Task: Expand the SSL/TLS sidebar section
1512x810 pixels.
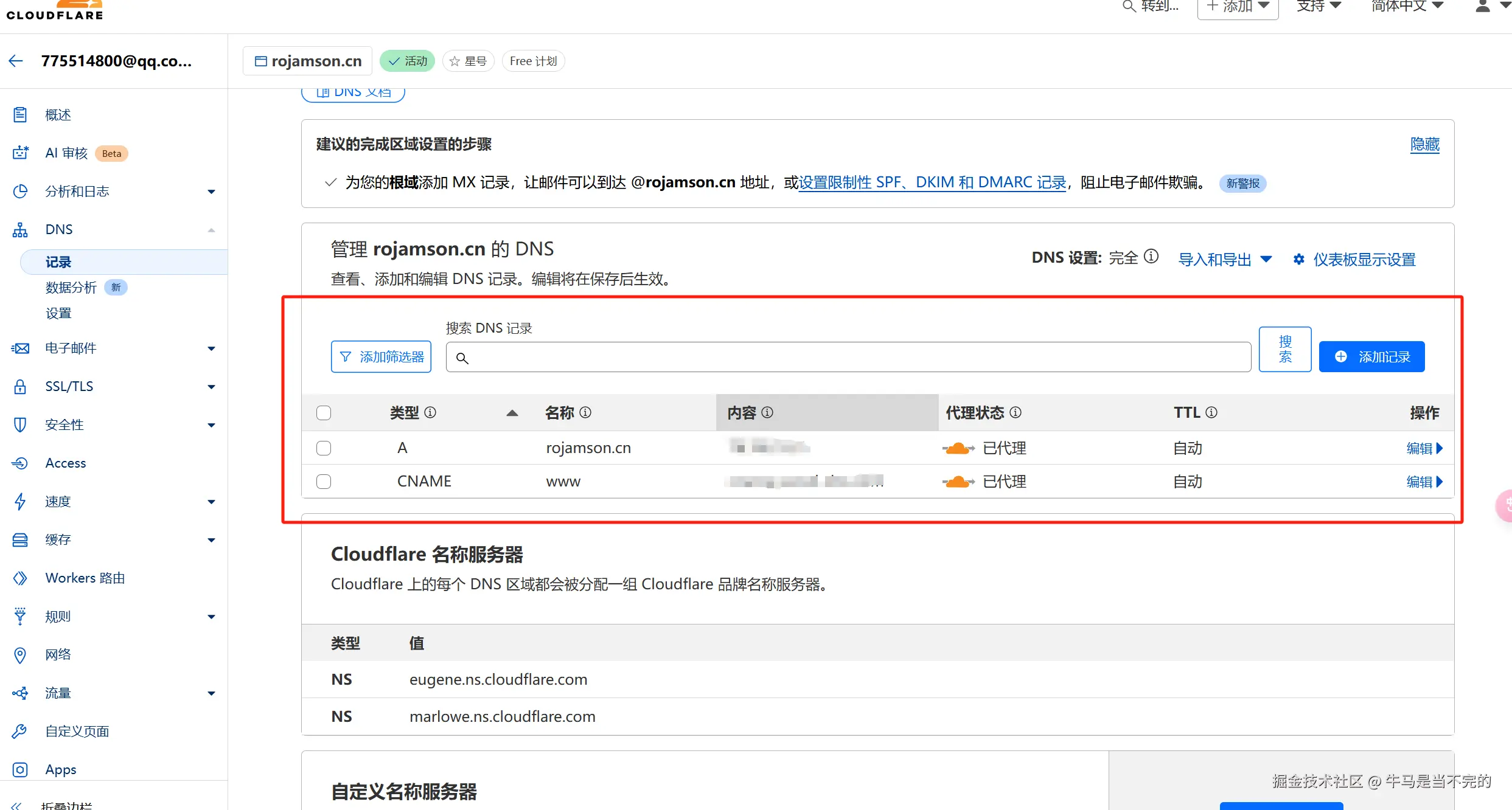Action: click(x=211, y=387)
